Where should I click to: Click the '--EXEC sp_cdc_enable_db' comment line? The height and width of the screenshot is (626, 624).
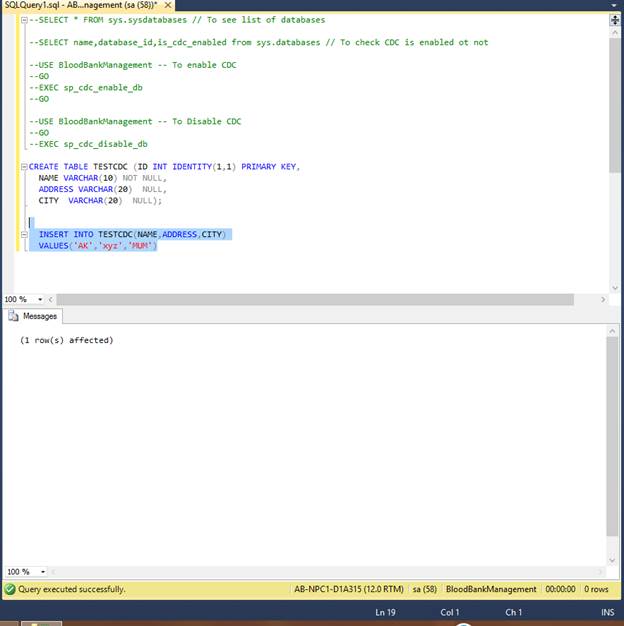(86, 87)
